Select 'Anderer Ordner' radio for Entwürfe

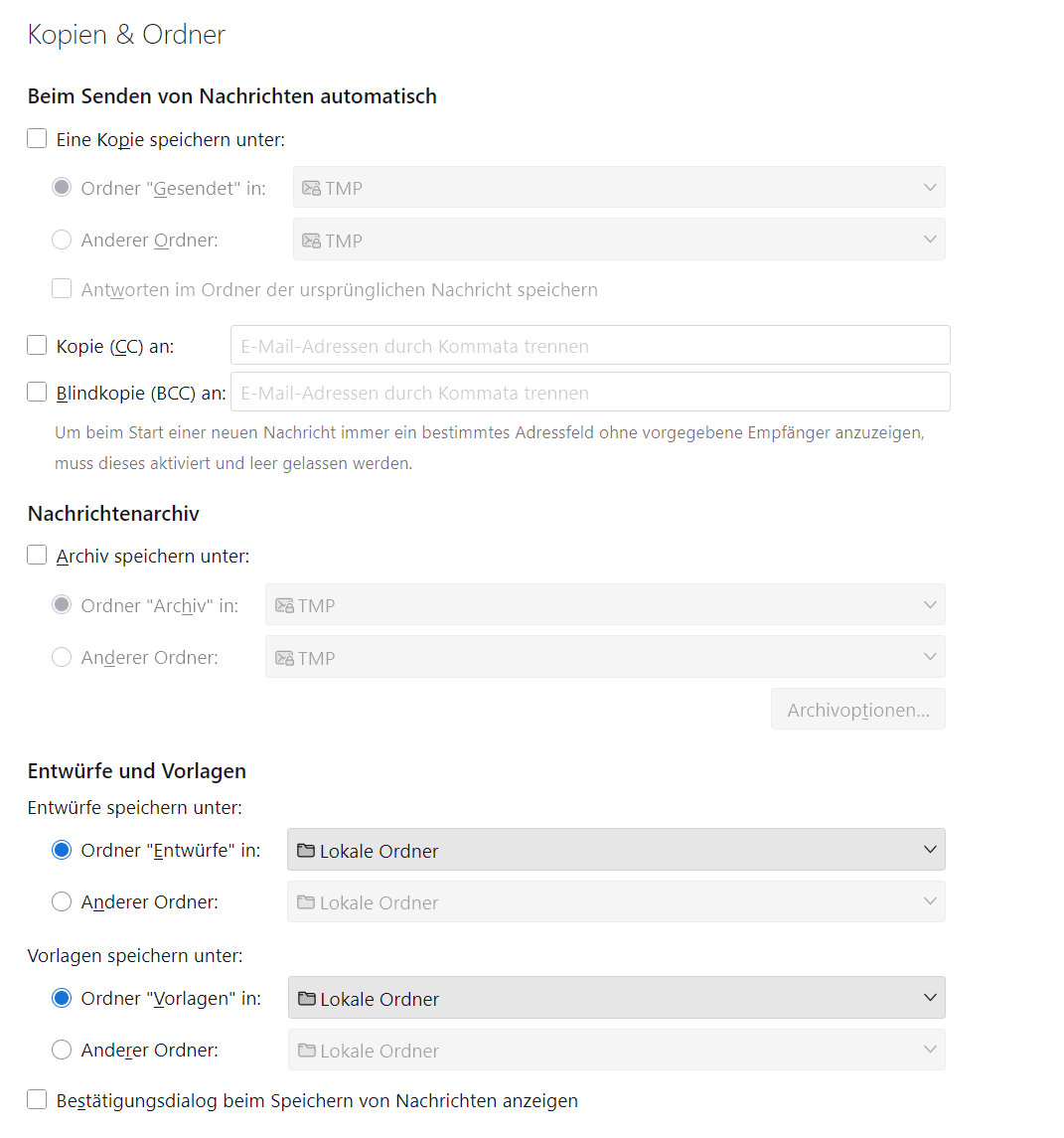[x=62, y=902]
